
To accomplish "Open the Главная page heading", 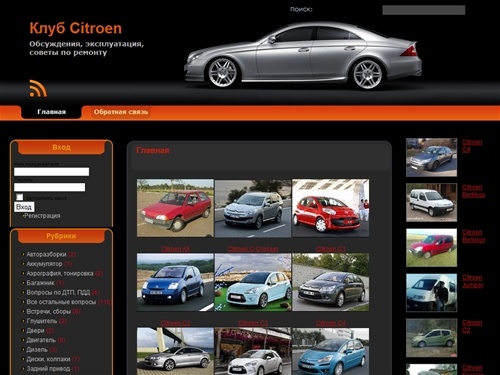I will point(153,151).
